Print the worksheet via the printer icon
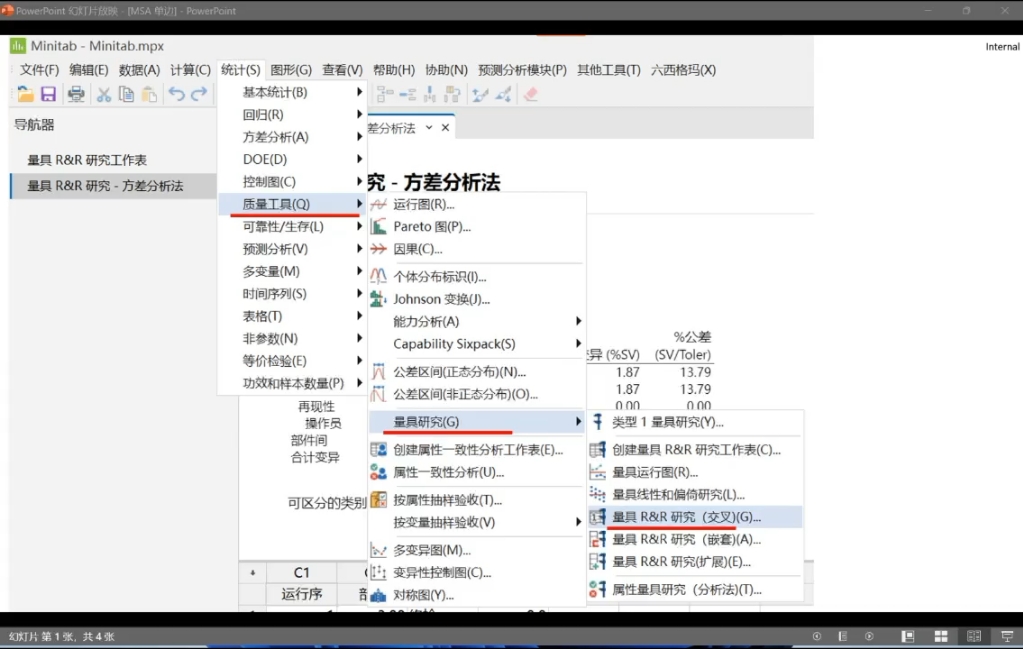The width and height of the screenshot is (1023, 649). coord(76,93)
